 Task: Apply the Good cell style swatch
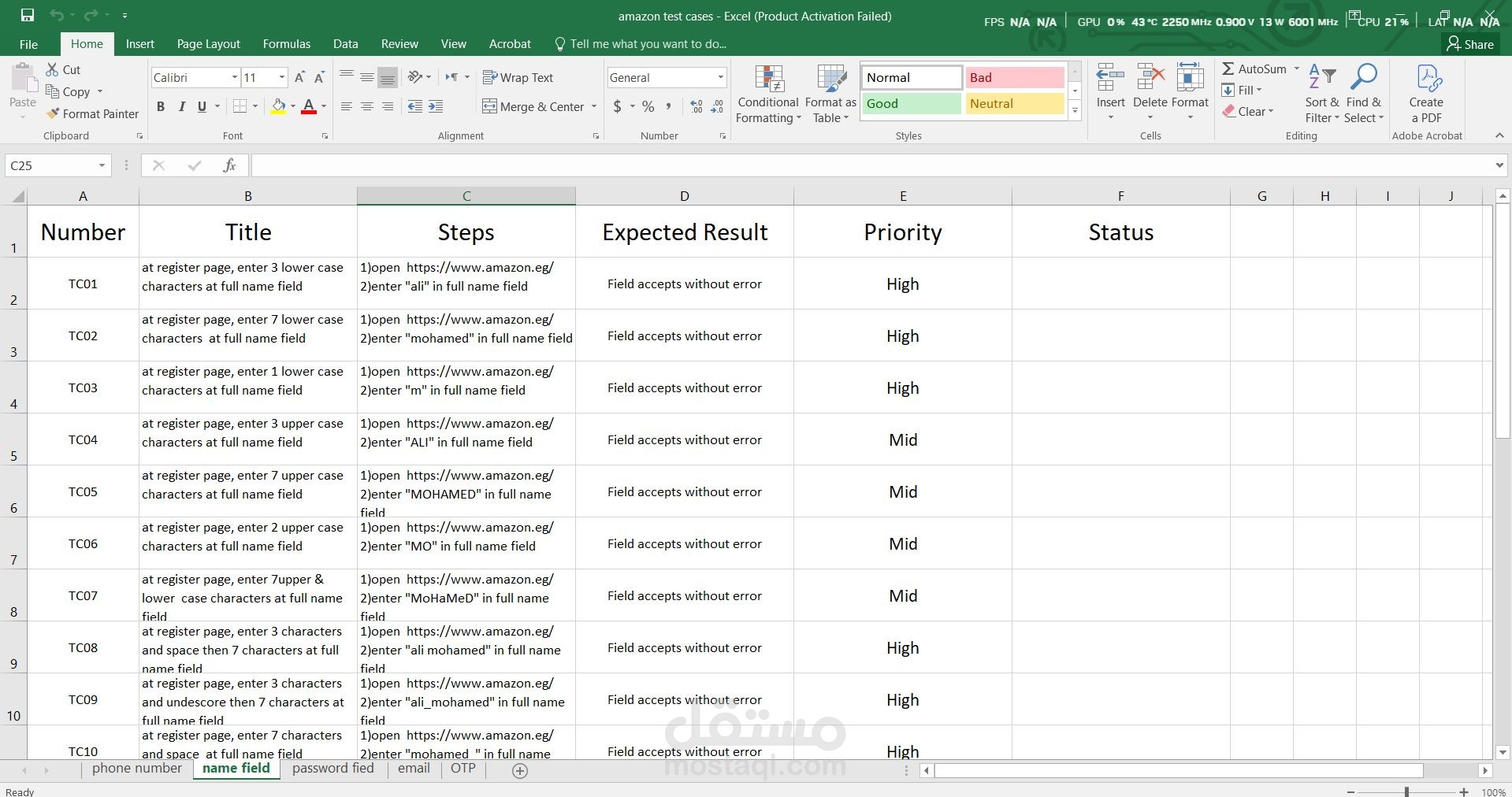coord(912,103)
